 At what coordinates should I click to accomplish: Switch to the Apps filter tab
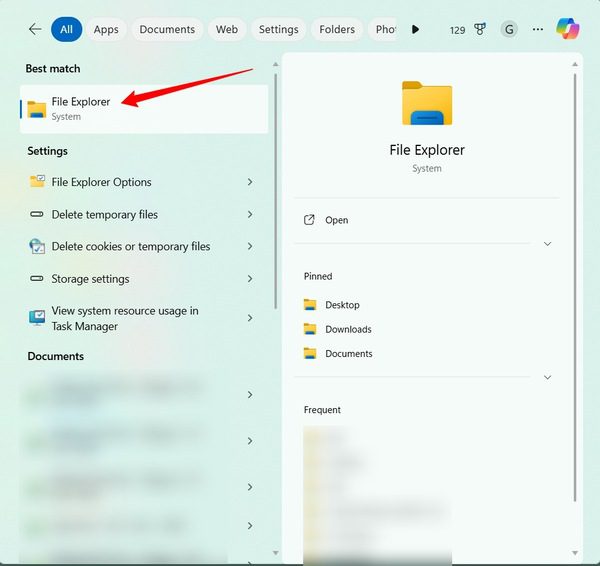106,29
